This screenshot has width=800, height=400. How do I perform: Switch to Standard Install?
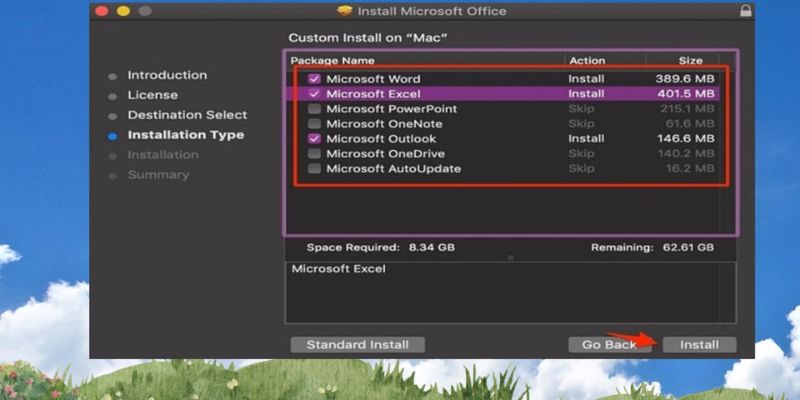357,345
